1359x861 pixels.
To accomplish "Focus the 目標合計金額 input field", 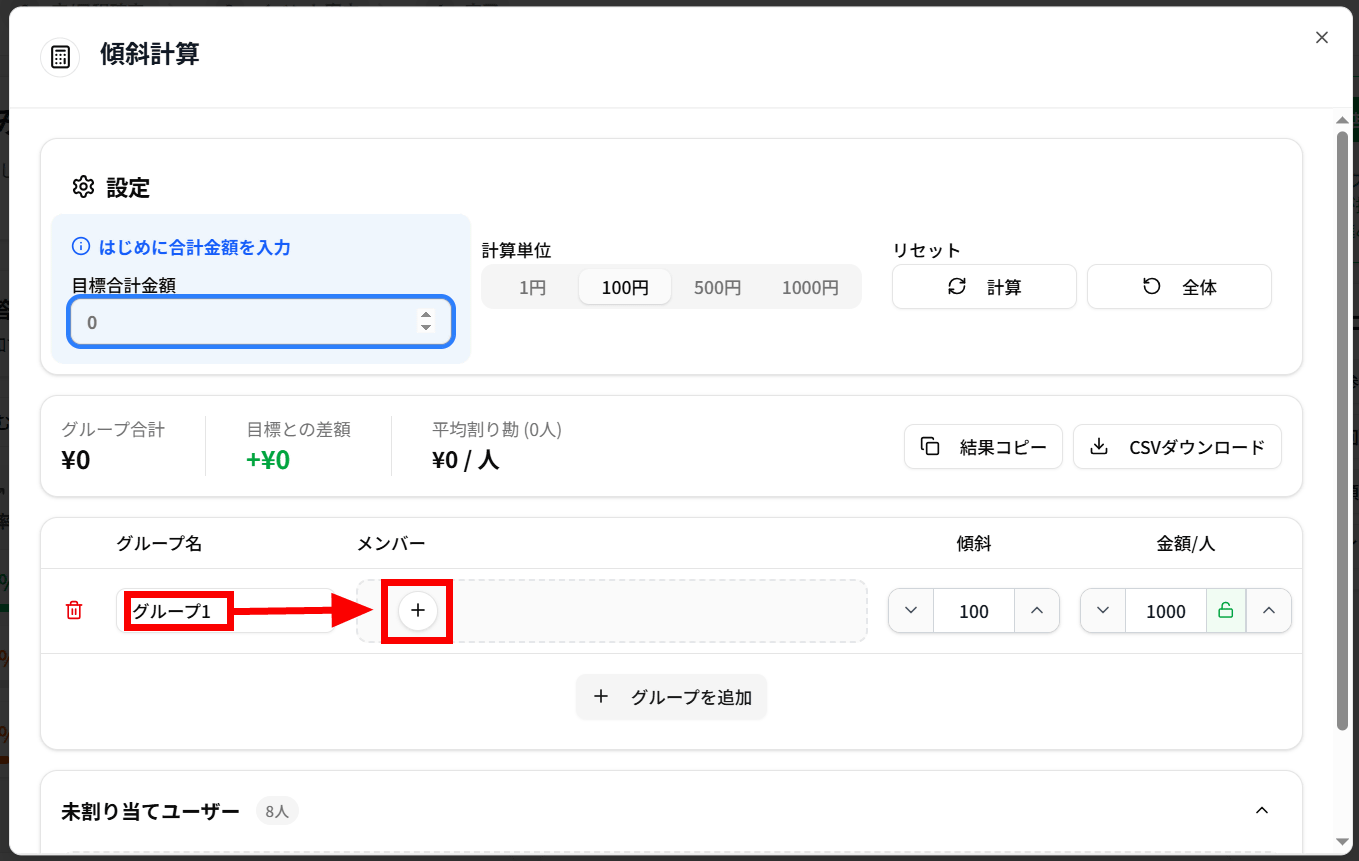I will point(250,323).
